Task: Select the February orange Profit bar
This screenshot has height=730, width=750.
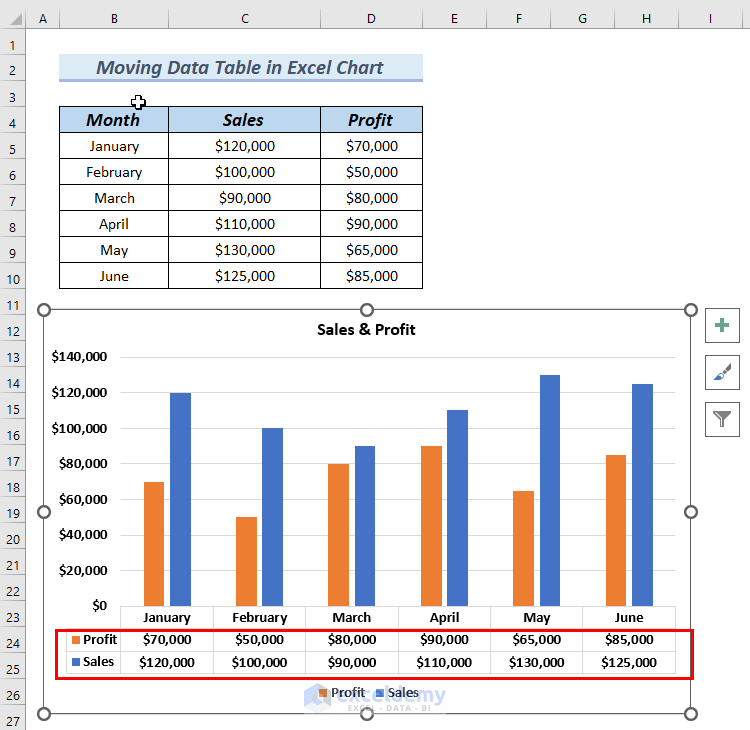Action: tap(246, 562)
